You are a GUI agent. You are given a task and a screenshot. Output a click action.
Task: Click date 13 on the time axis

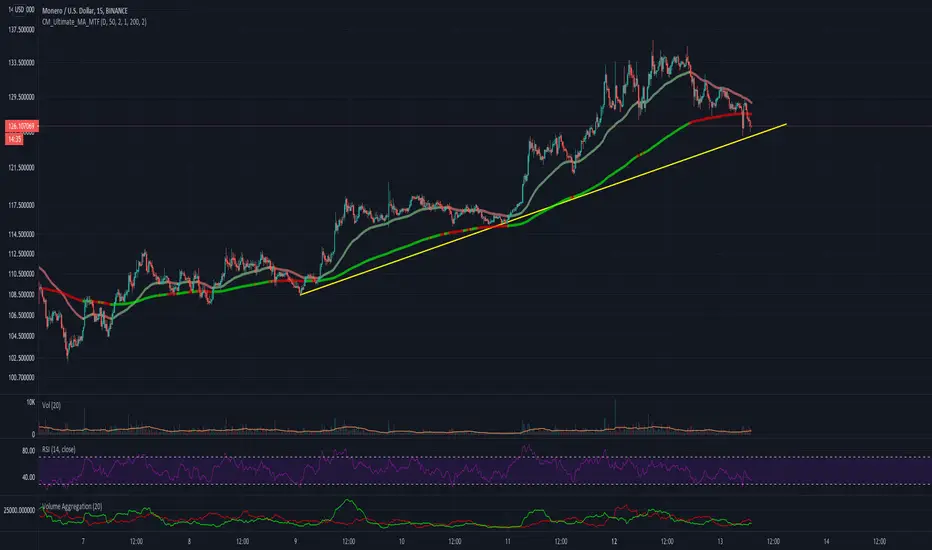click(x=720, y=542)
